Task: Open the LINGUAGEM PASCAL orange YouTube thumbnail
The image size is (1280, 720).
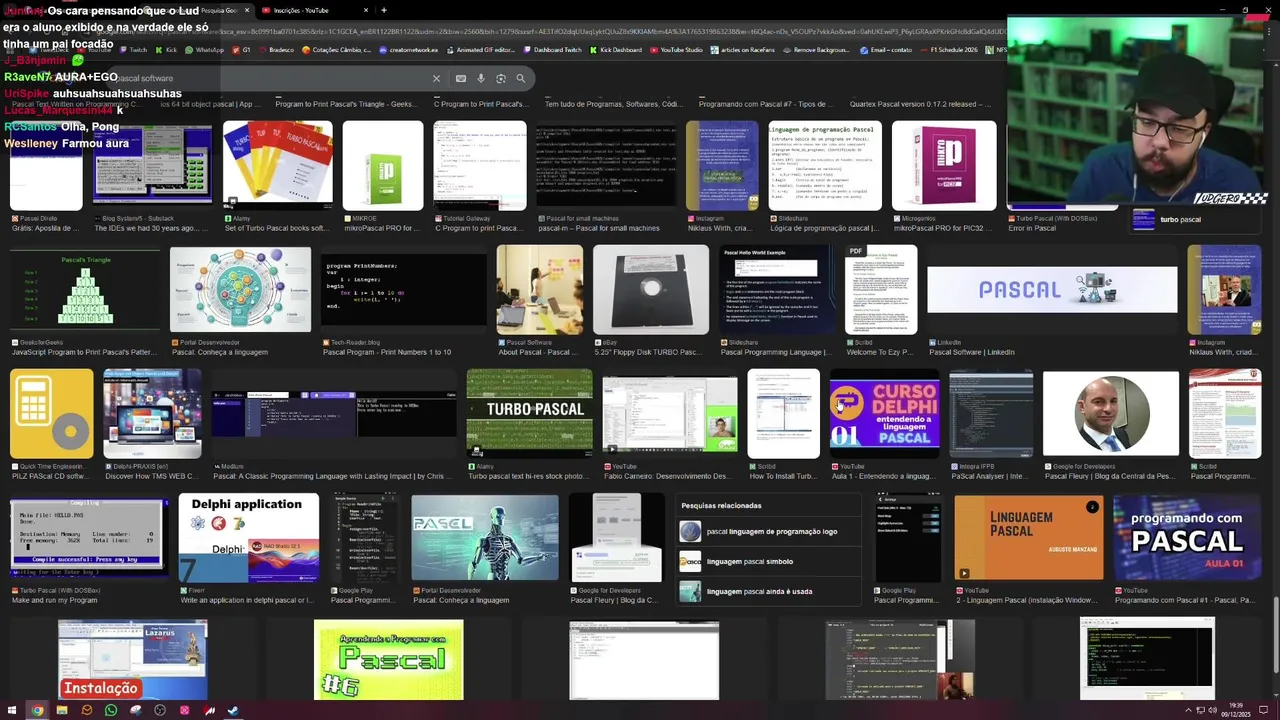Action: (x=1029, y=538)
